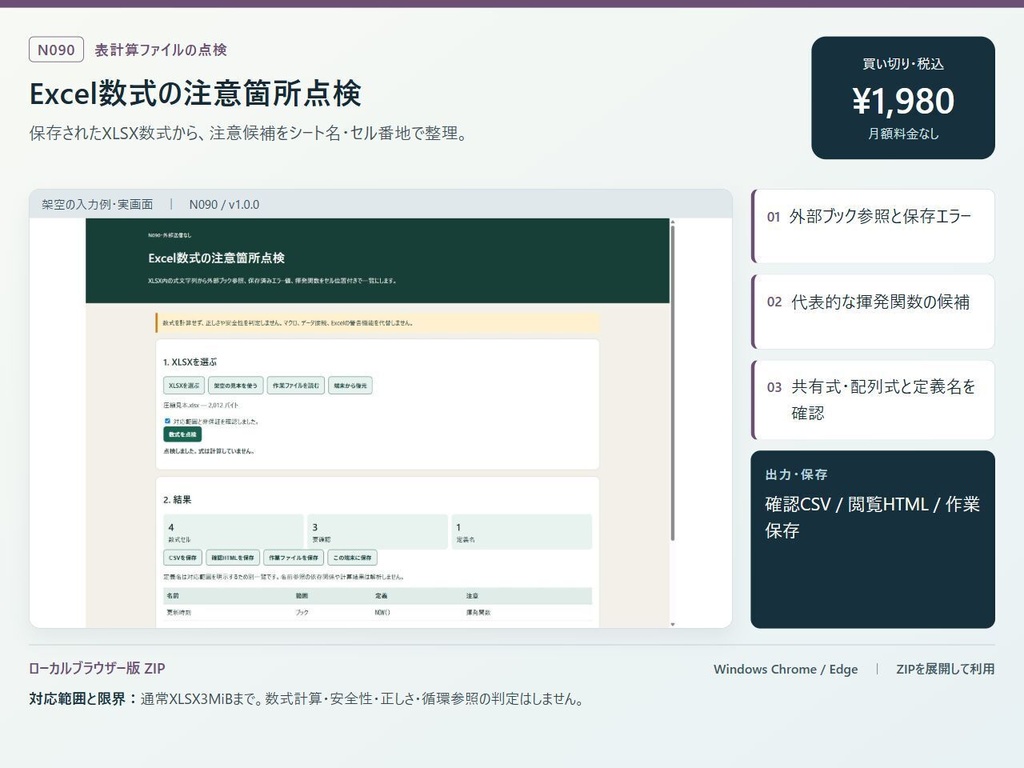Save the work file via 作業ファイルを保存
The image size is (1024, 768).
point(294,558)
